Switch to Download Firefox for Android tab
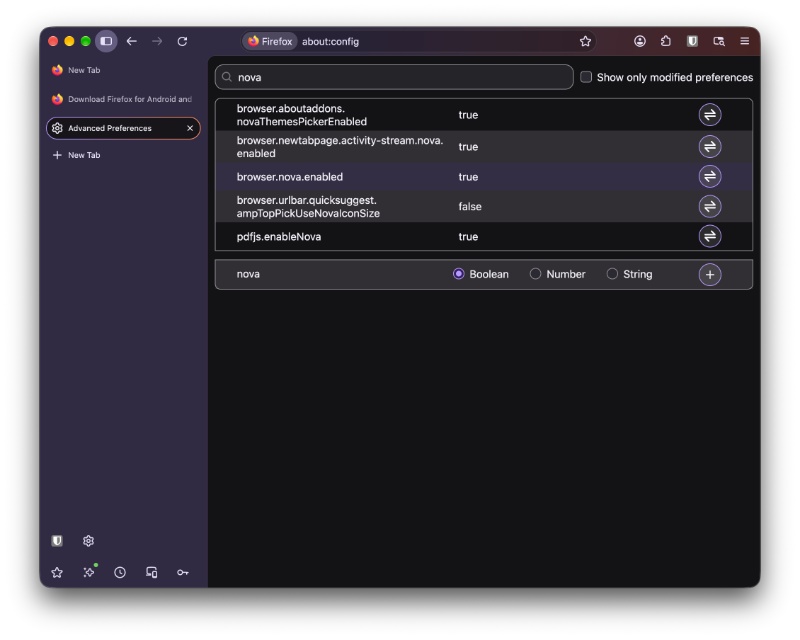The width and height of the screenshot is (800, 640). click(122, 99)
